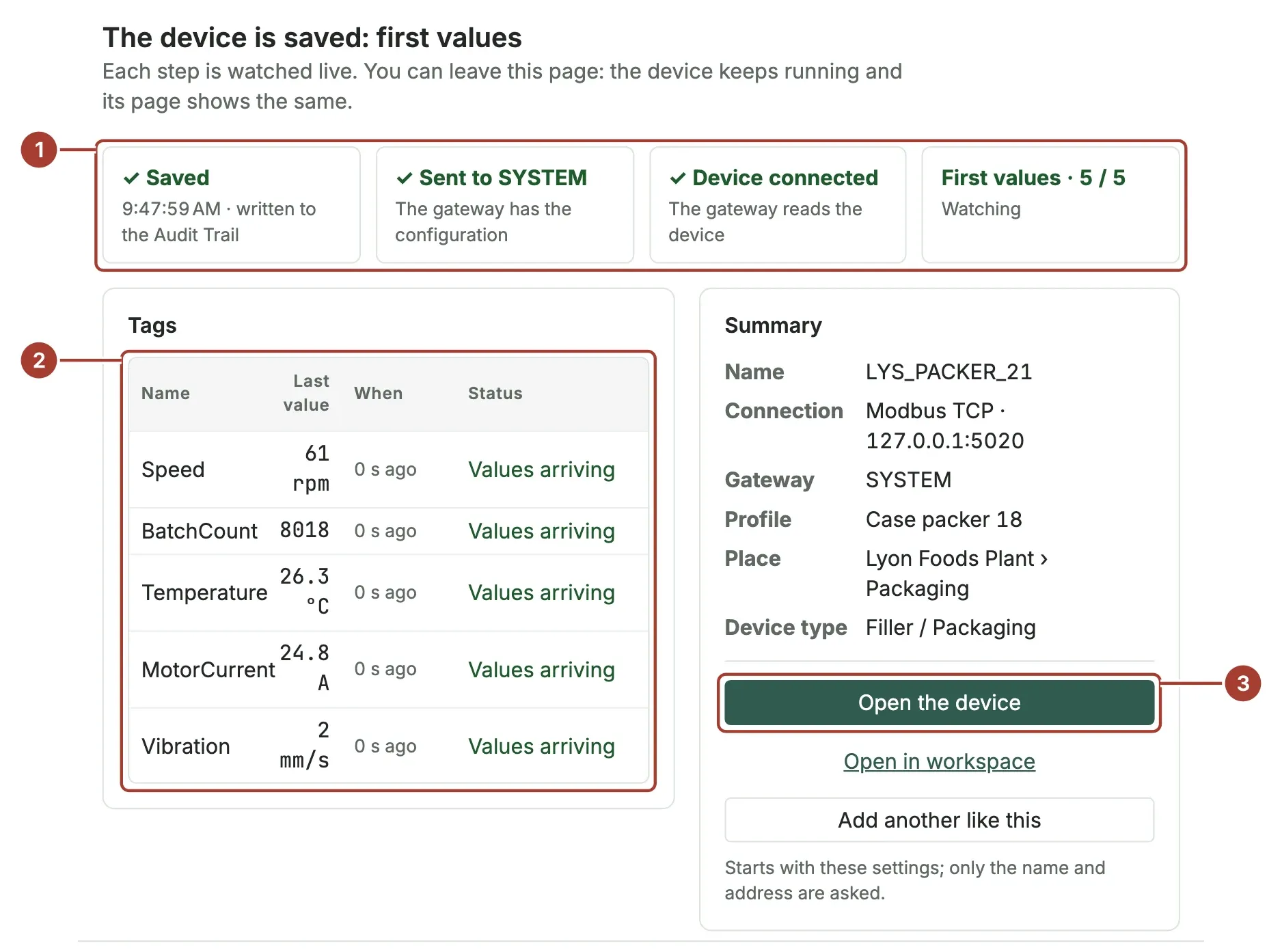
Task: Click Values arriving status for Speed
Action: click(541, 470)
